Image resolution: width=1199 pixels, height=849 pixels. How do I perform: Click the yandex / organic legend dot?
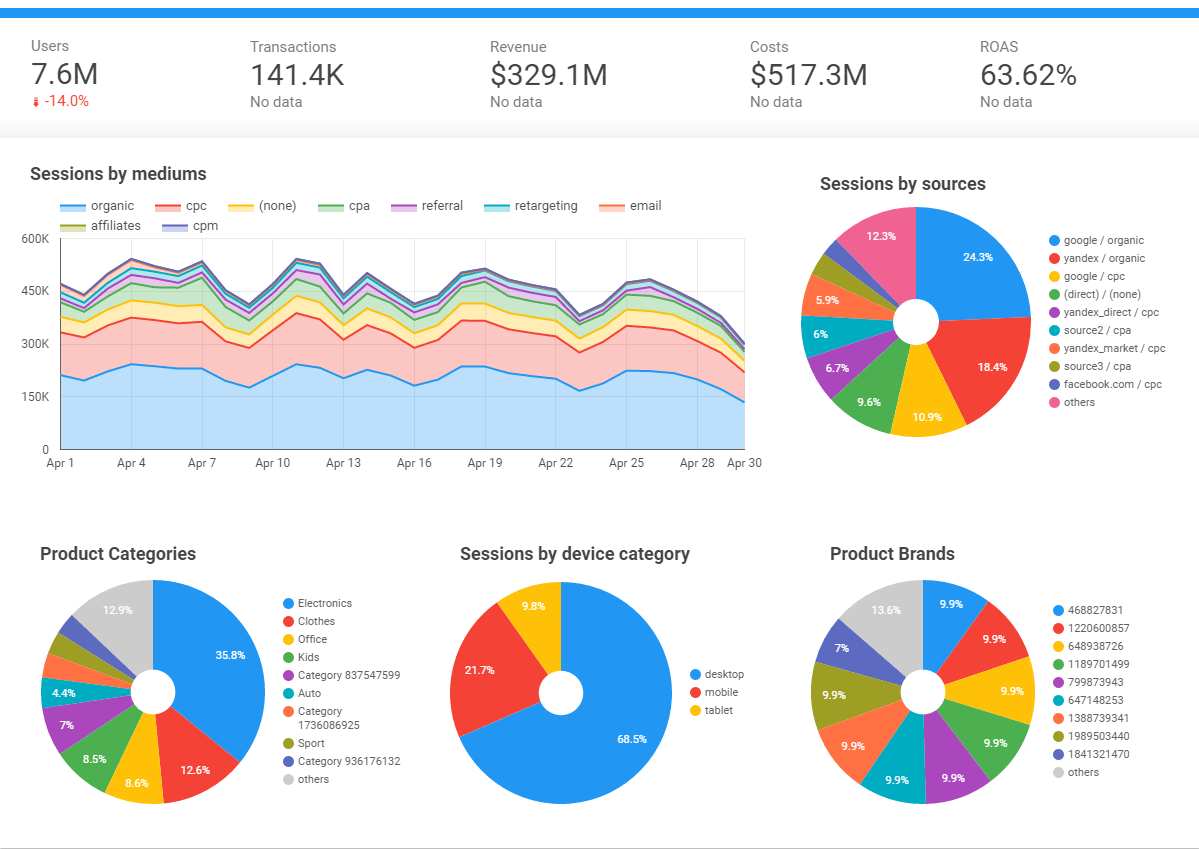click(x=1054, y=259)
